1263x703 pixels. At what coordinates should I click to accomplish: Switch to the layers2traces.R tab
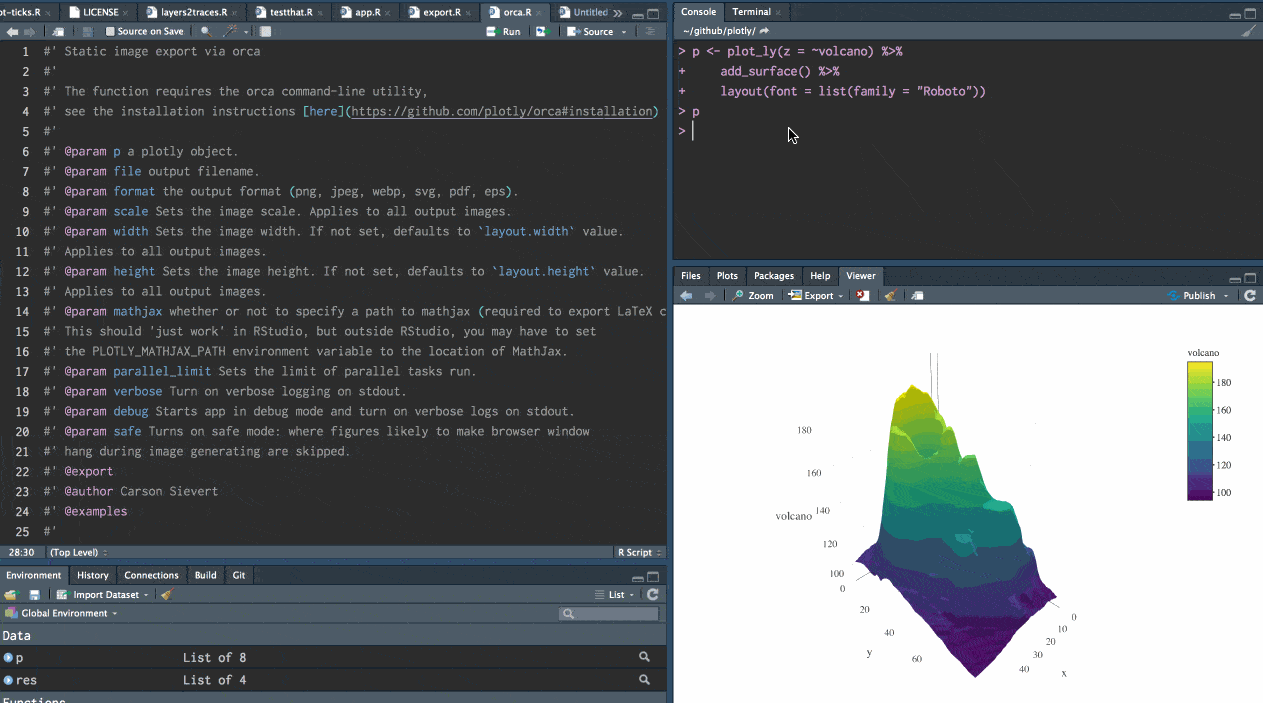point(189,13)
